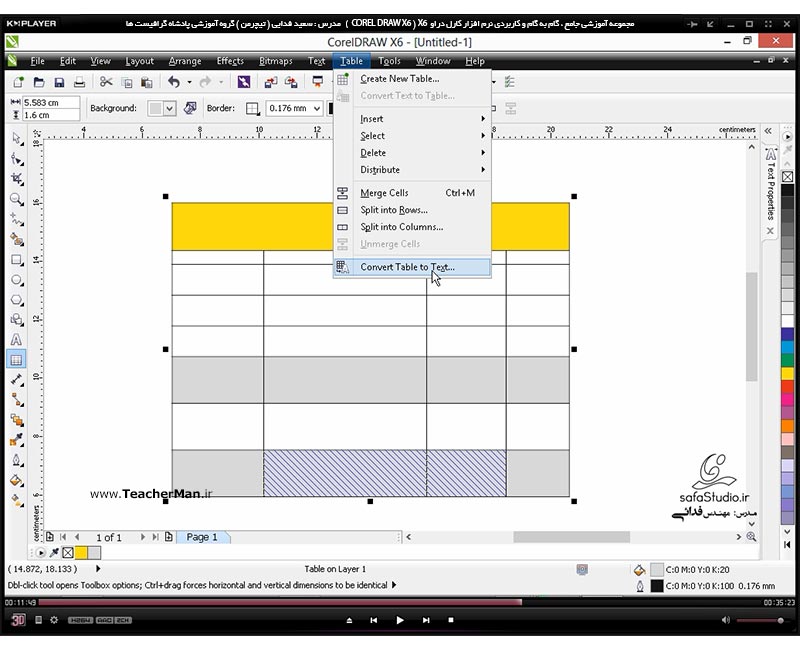Create a new document icon
Screen dimensions: 800x650
pyautogui.click(x=19, y=82)
